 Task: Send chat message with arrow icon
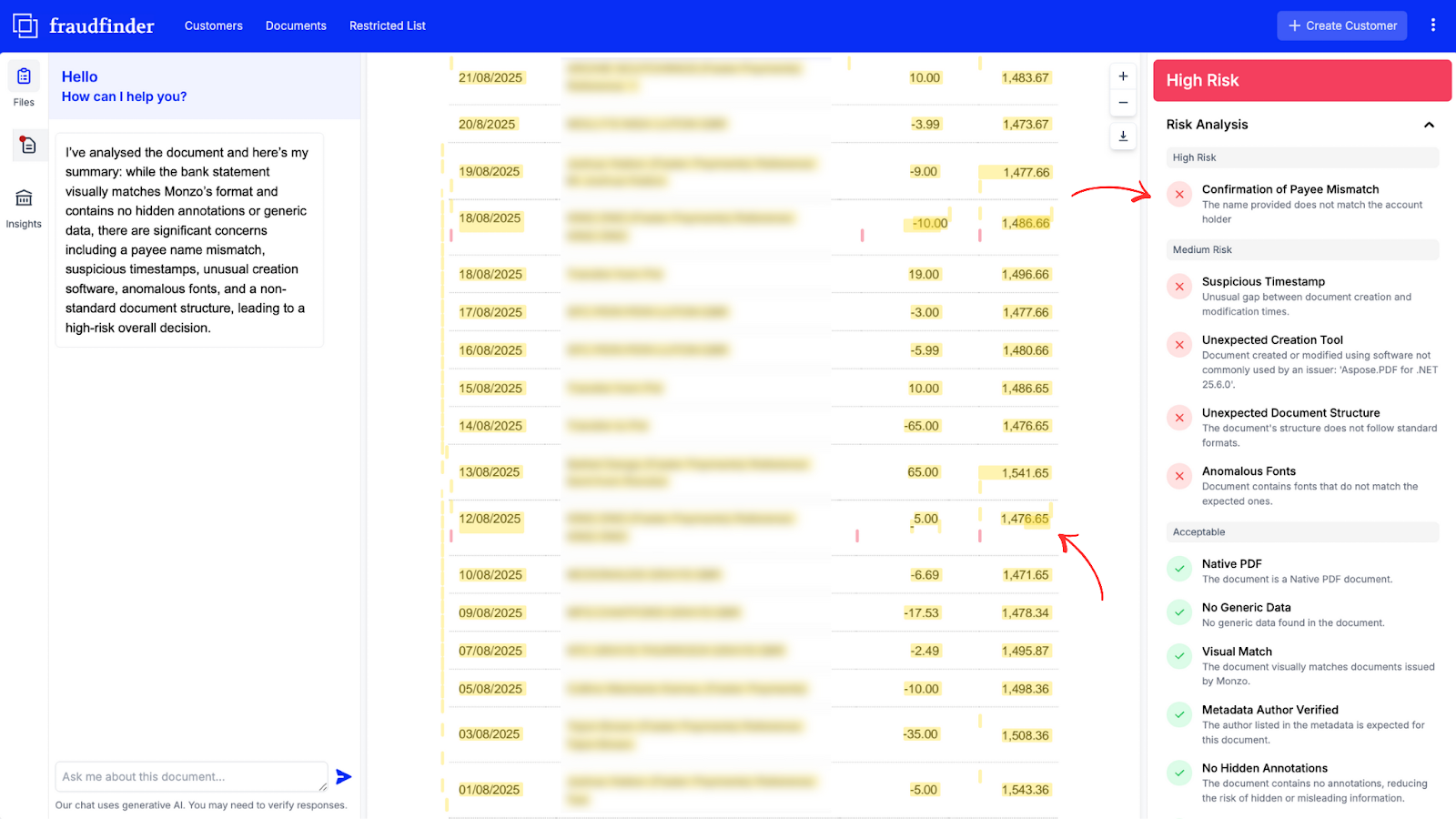coord(343,776)
